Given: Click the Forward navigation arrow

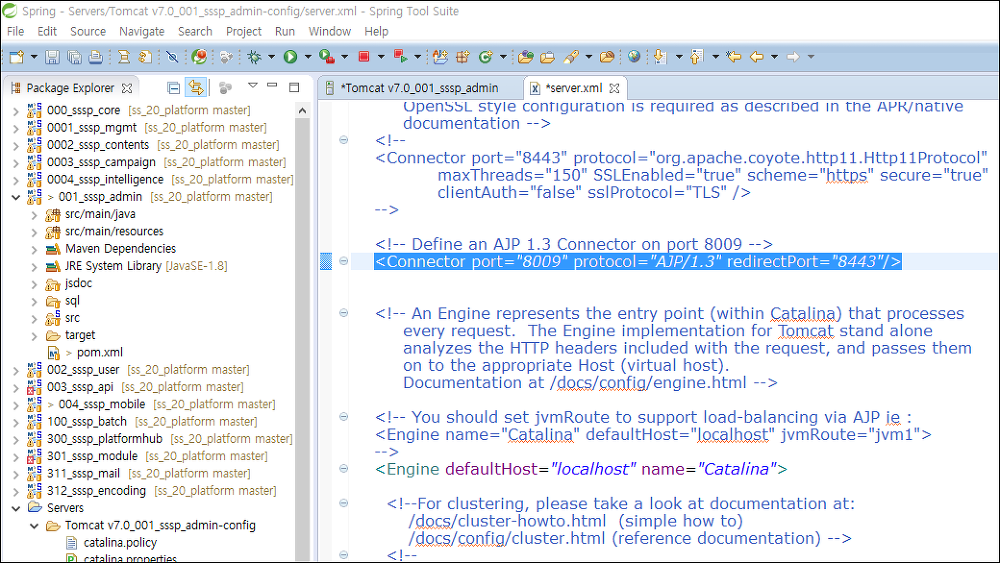Looking at the screenshot, I should coord(793,57).
